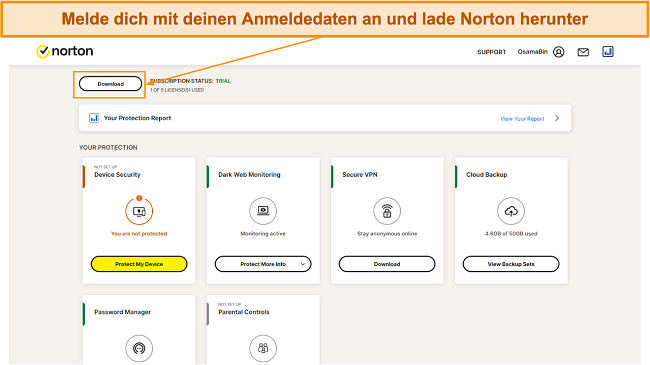This screenshot has height=365, width=650.
Task: Click the Protection Report chart icon
Action: 94,118
